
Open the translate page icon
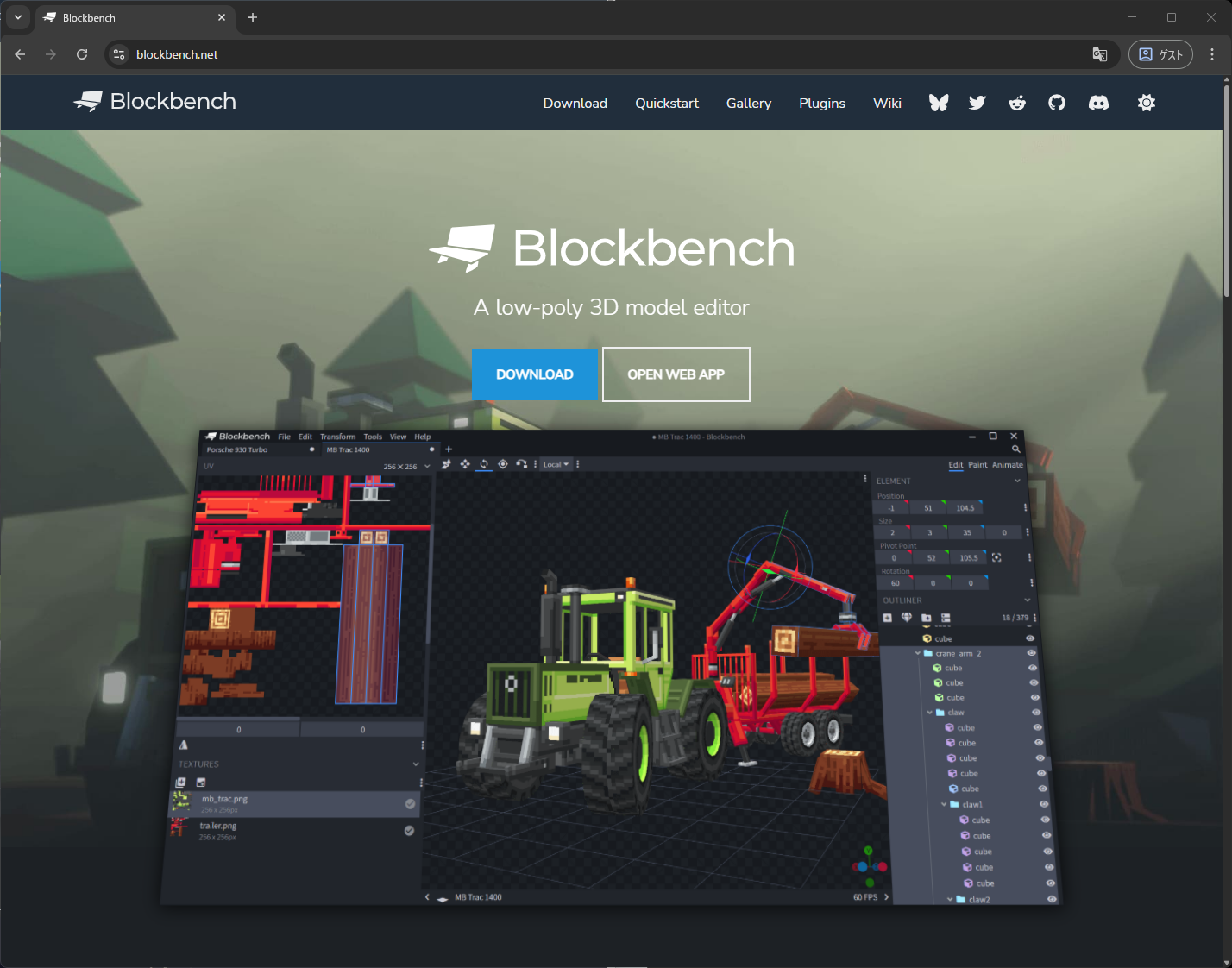point(1100,54)
